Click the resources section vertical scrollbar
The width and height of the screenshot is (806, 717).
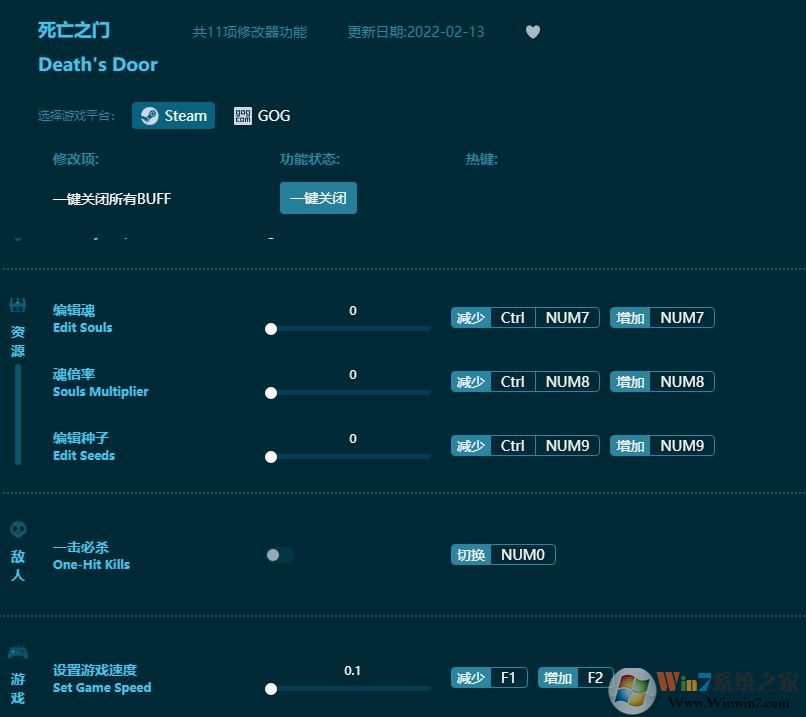coord(18,414)
